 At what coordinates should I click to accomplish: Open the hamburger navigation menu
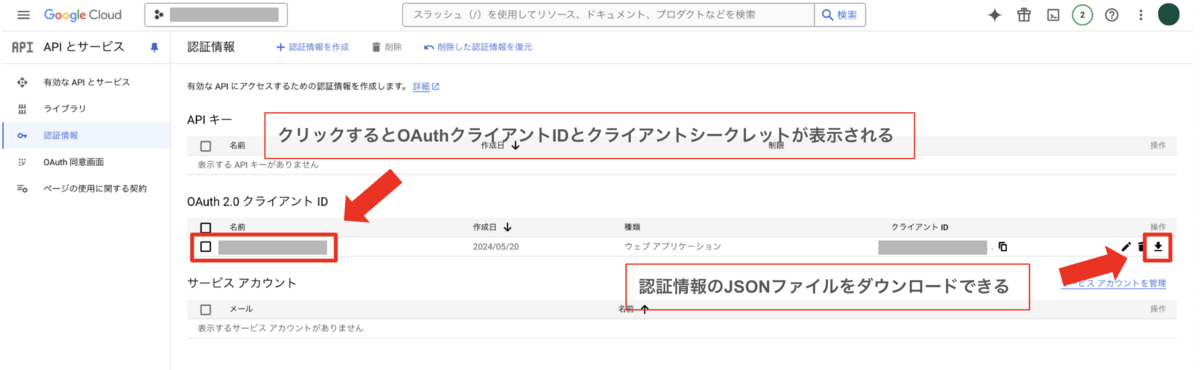pyautogui.click(x=23, y=15)
